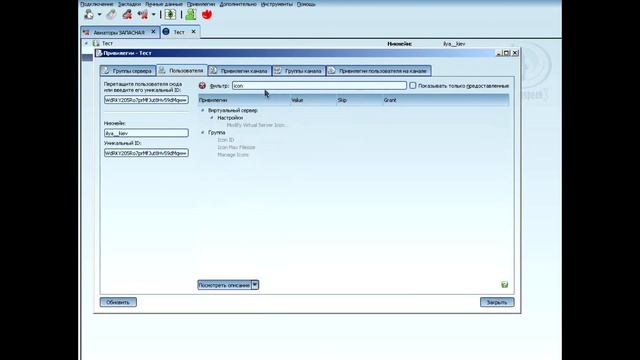Collapse the Виртуальный сервер tree node
The height and width of the screenshot is (360, 640).
pyautogui.click(x=203, y=110)
